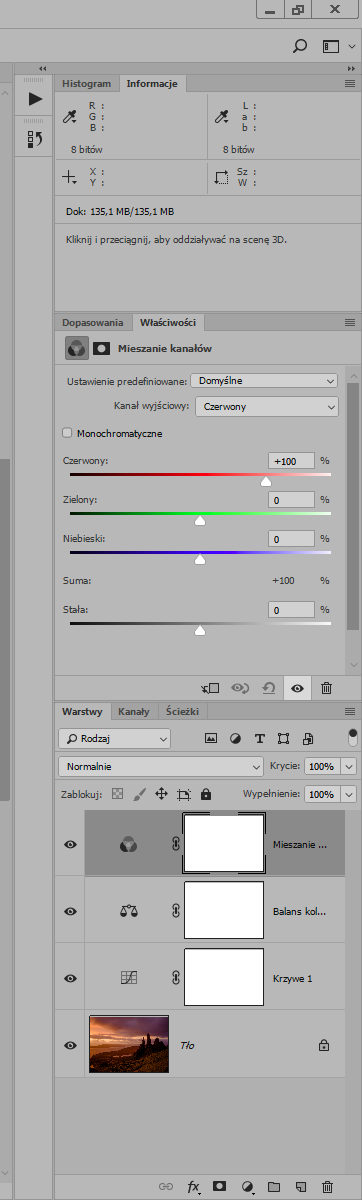Open the Krycie opacity dropdown arrow

349,766
